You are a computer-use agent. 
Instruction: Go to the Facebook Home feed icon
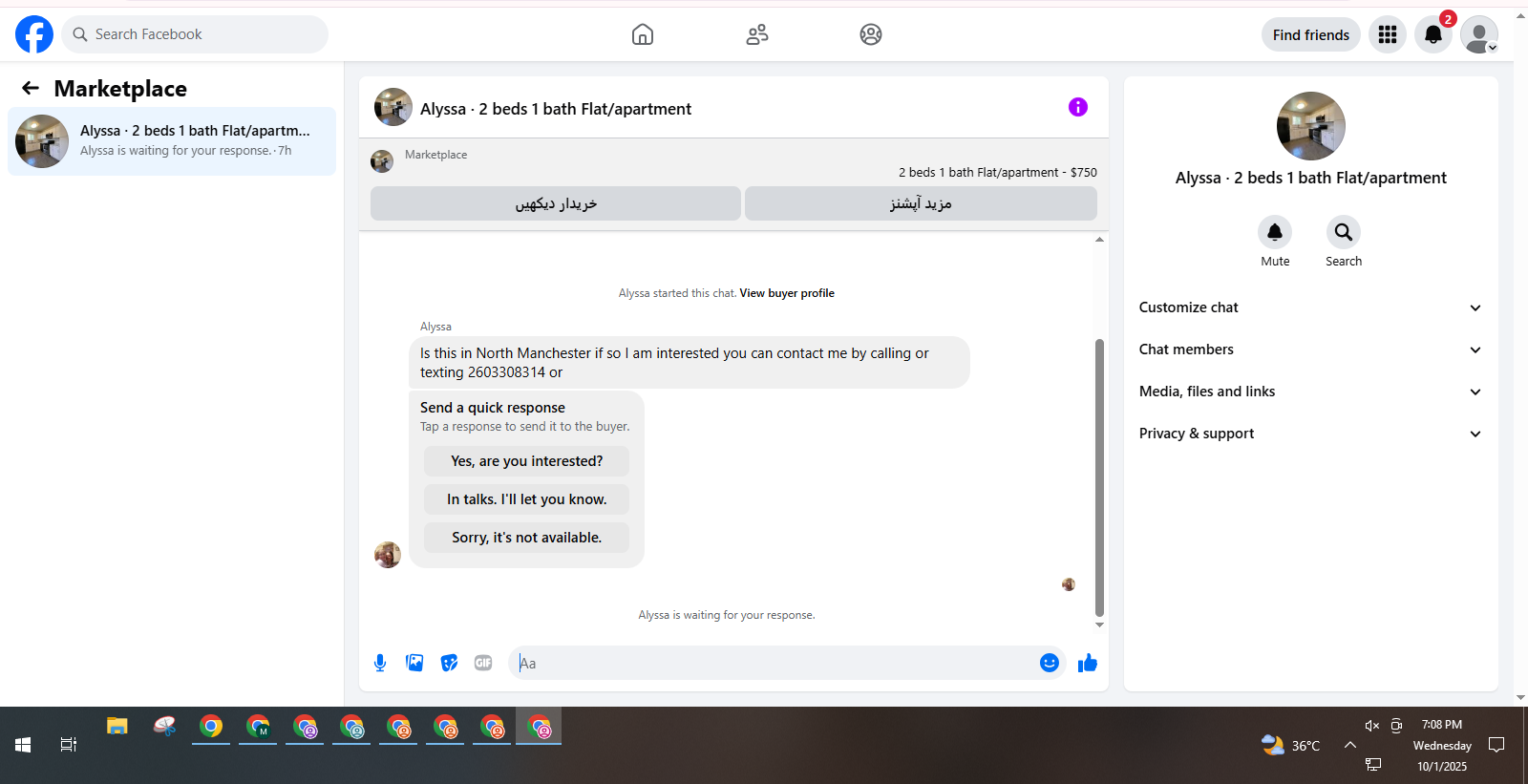[643, 34]
